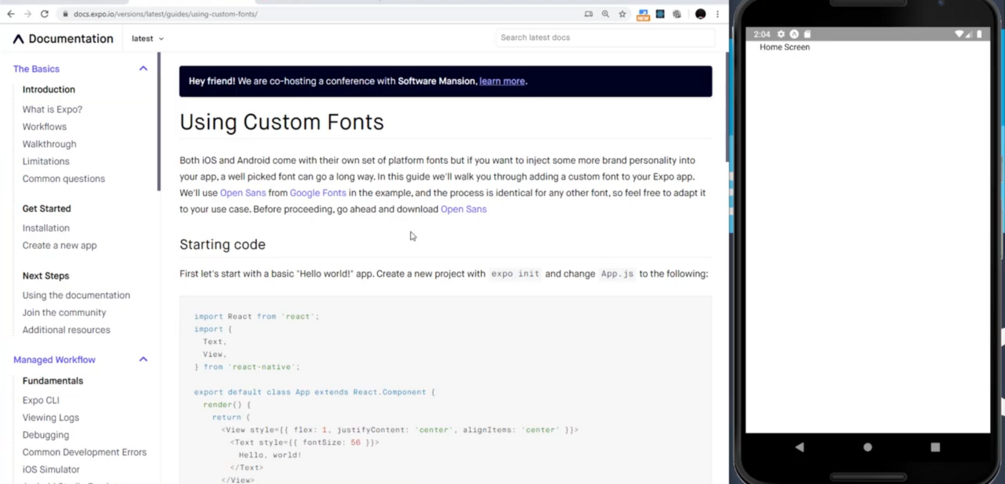Tap the Expo icon in emulator status bar
The image size is (1005, 484).
(x=794, y=34)
